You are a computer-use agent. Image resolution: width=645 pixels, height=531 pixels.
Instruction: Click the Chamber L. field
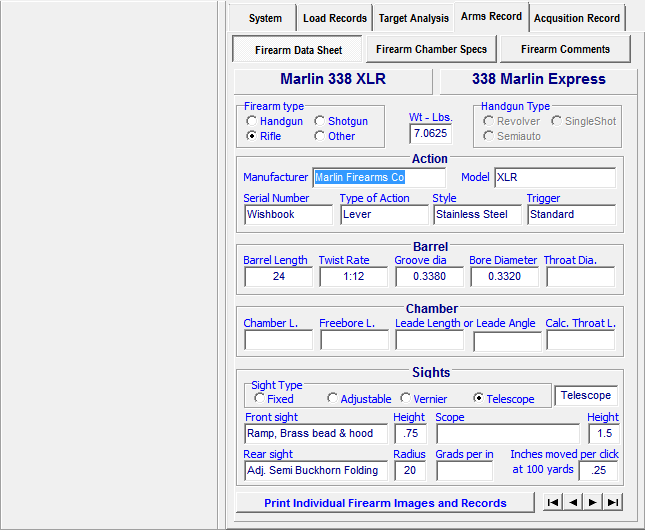pos(278,340)
